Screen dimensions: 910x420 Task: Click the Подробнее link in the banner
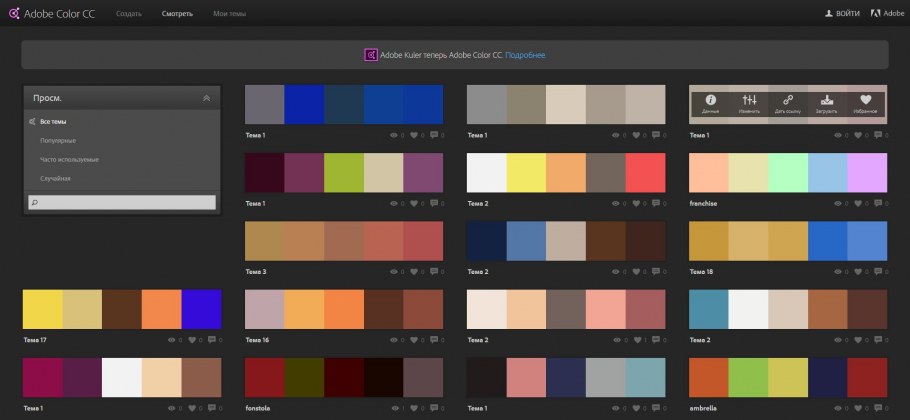pos(526,55)
